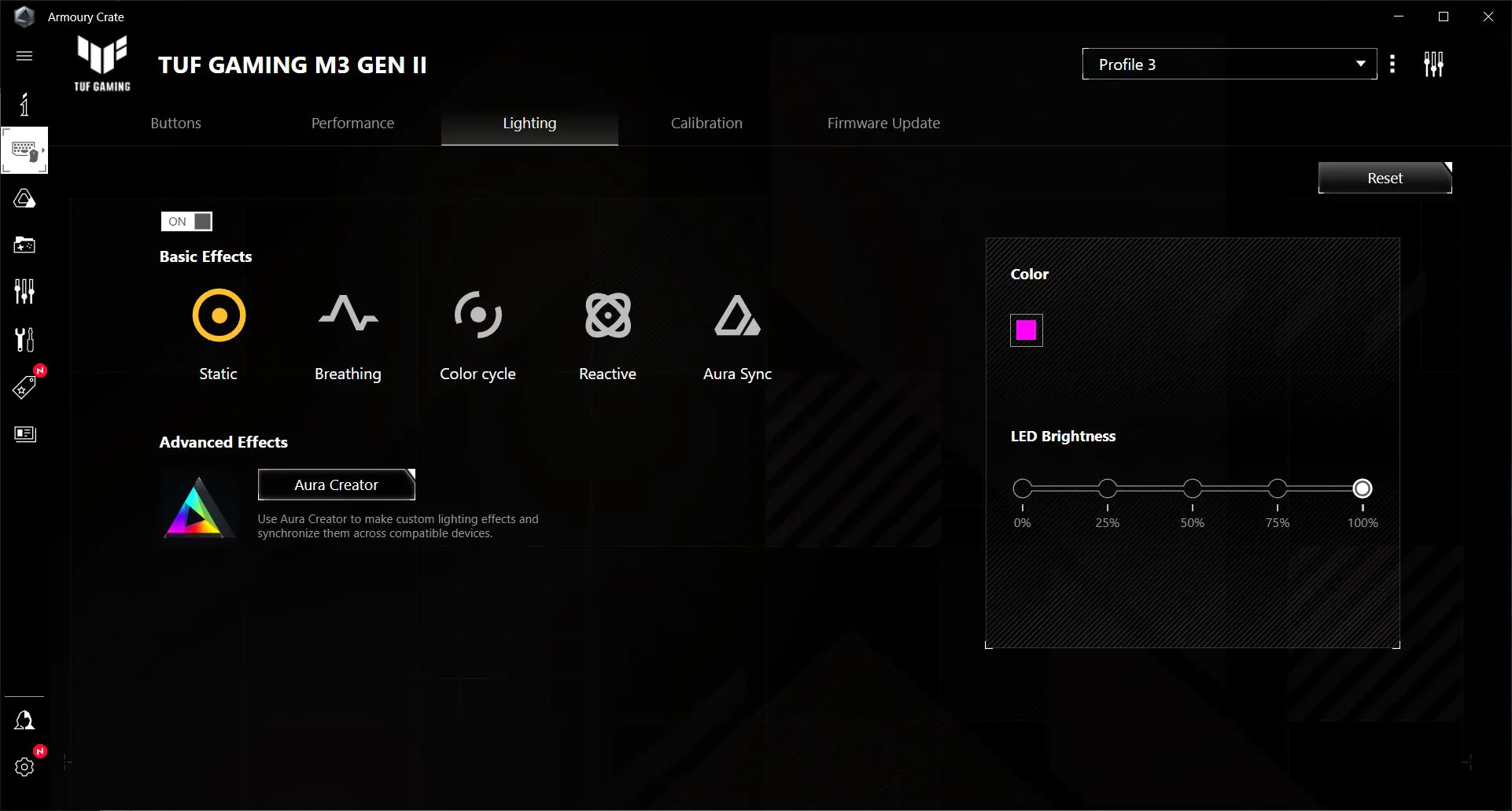Open the Firmware Update tab
Image resolution: width=1512 pixels, height=811 pixels.
pos(883,123)
